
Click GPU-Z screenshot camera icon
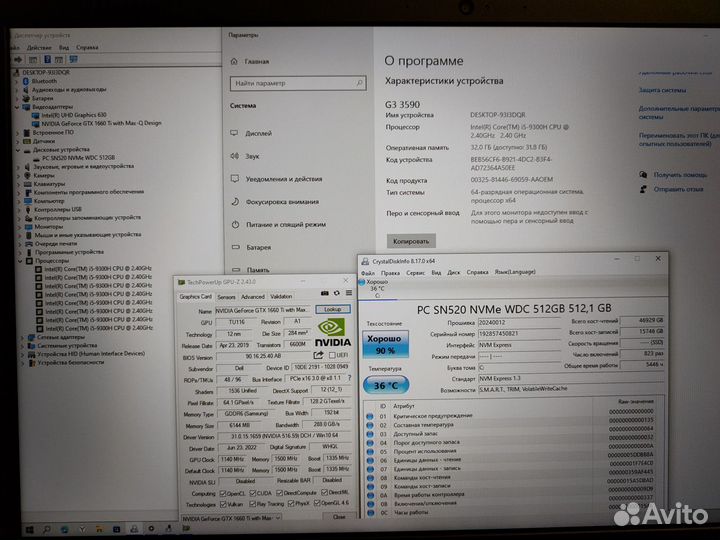(325, 293)
